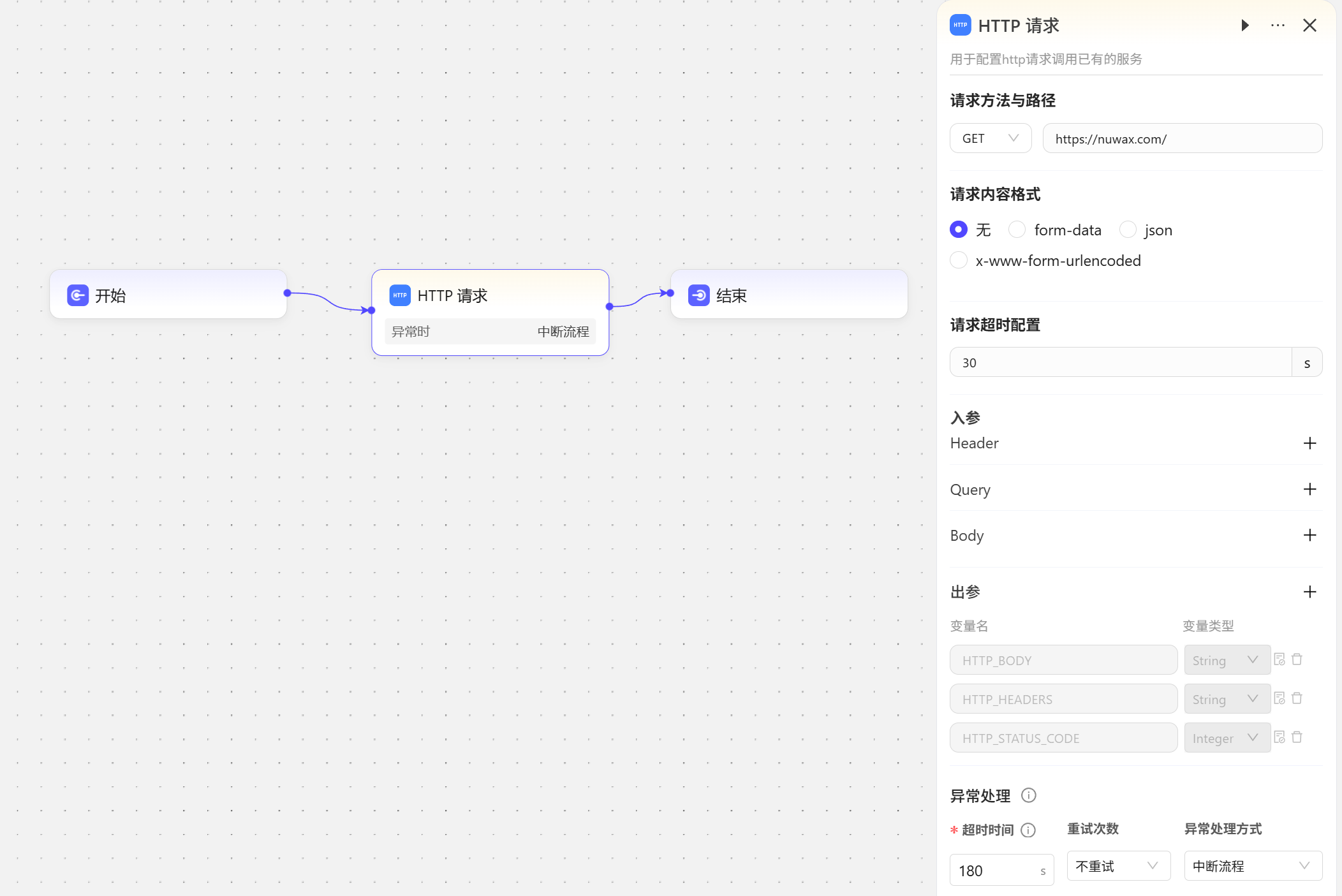Open HTTP_HEADERS String type dropdown
The width and height of the screenshot is (1342, 896).
(x=1227, y=699)
